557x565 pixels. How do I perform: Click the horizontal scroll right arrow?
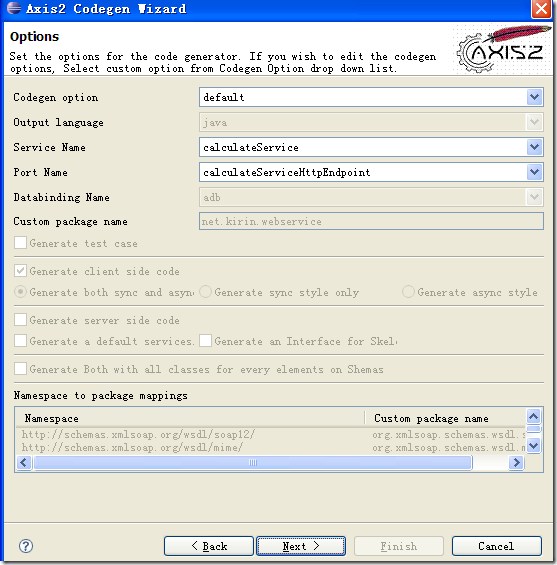[x=517, y=462]
